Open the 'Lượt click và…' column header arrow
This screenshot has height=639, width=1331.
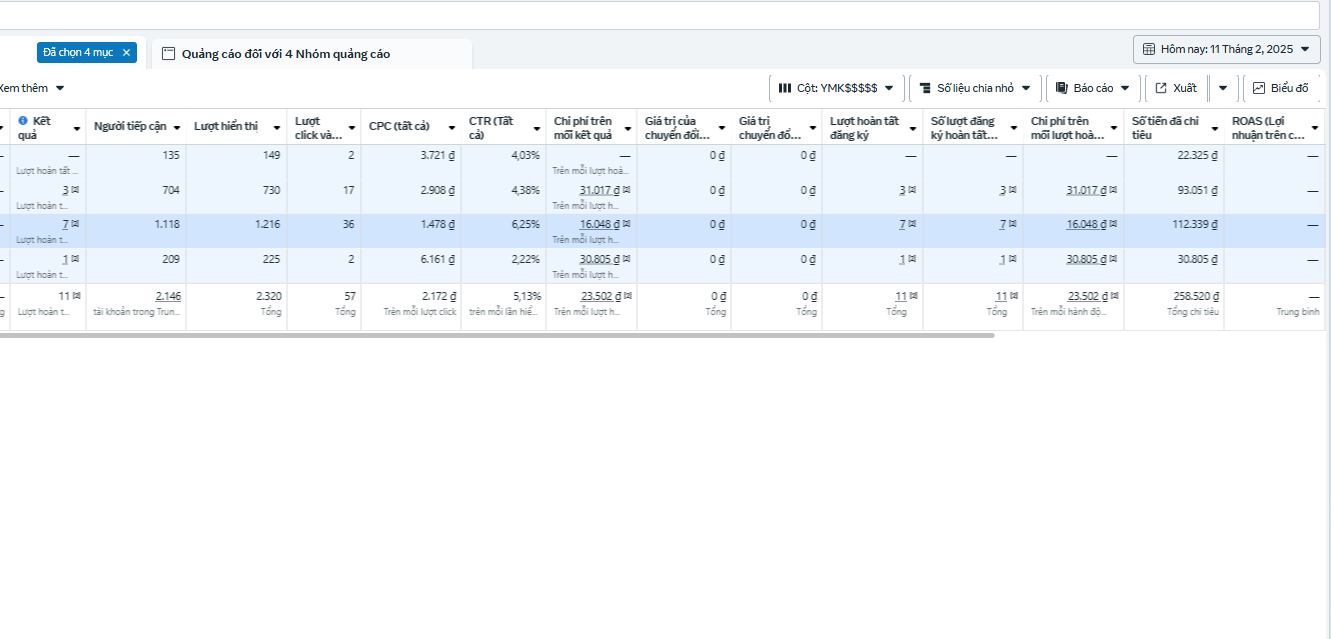point(352,128)
